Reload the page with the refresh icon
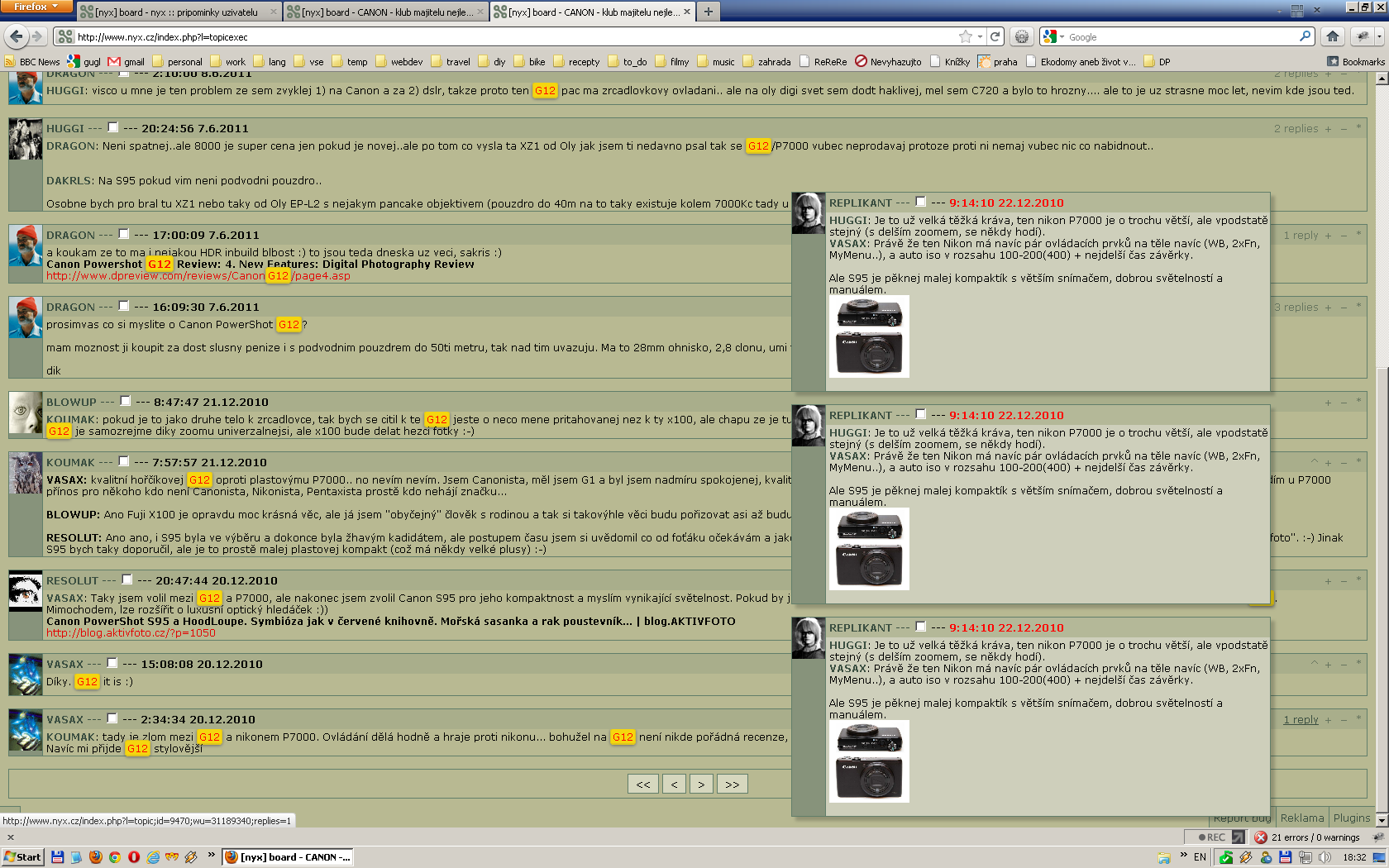The height and width of the screenshot is (868, 1389). [x=995, y=36]
